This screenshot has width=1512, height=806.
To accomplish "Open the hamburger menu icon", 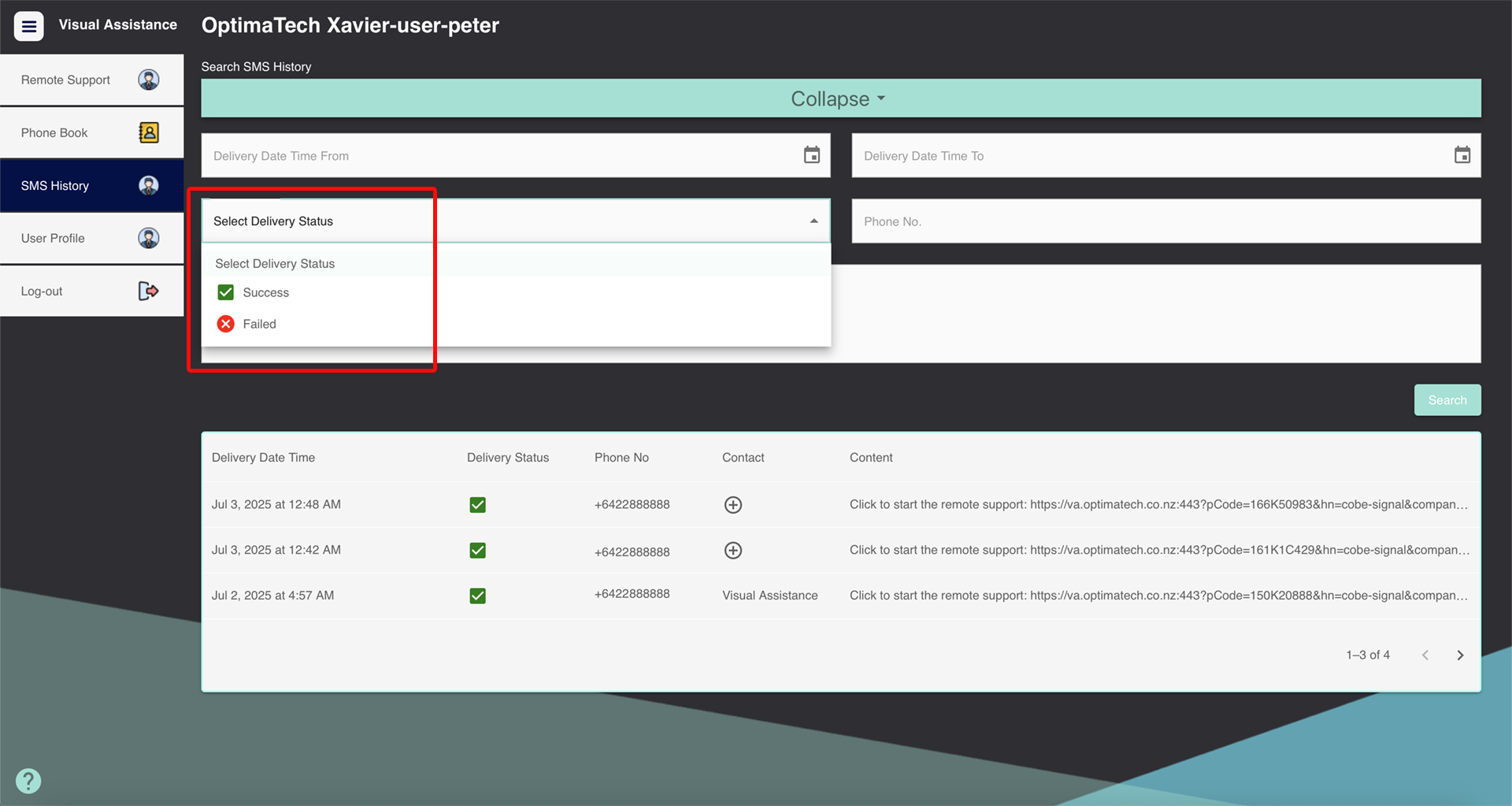I will coord(29,26).
